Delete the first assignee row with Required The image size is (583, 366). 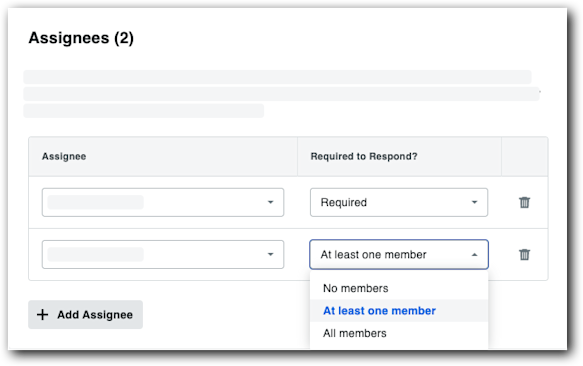click(x=524, y=202)
